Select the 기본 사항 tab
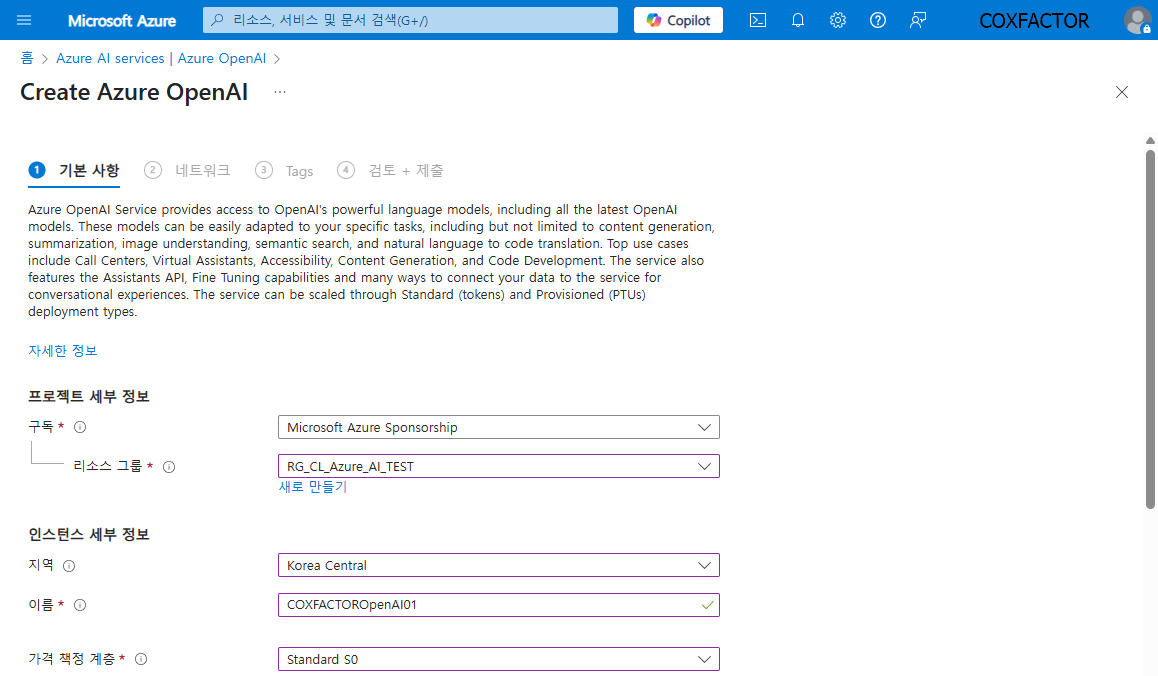Viewport: 1158px width, 676px height. coord(74,171)
